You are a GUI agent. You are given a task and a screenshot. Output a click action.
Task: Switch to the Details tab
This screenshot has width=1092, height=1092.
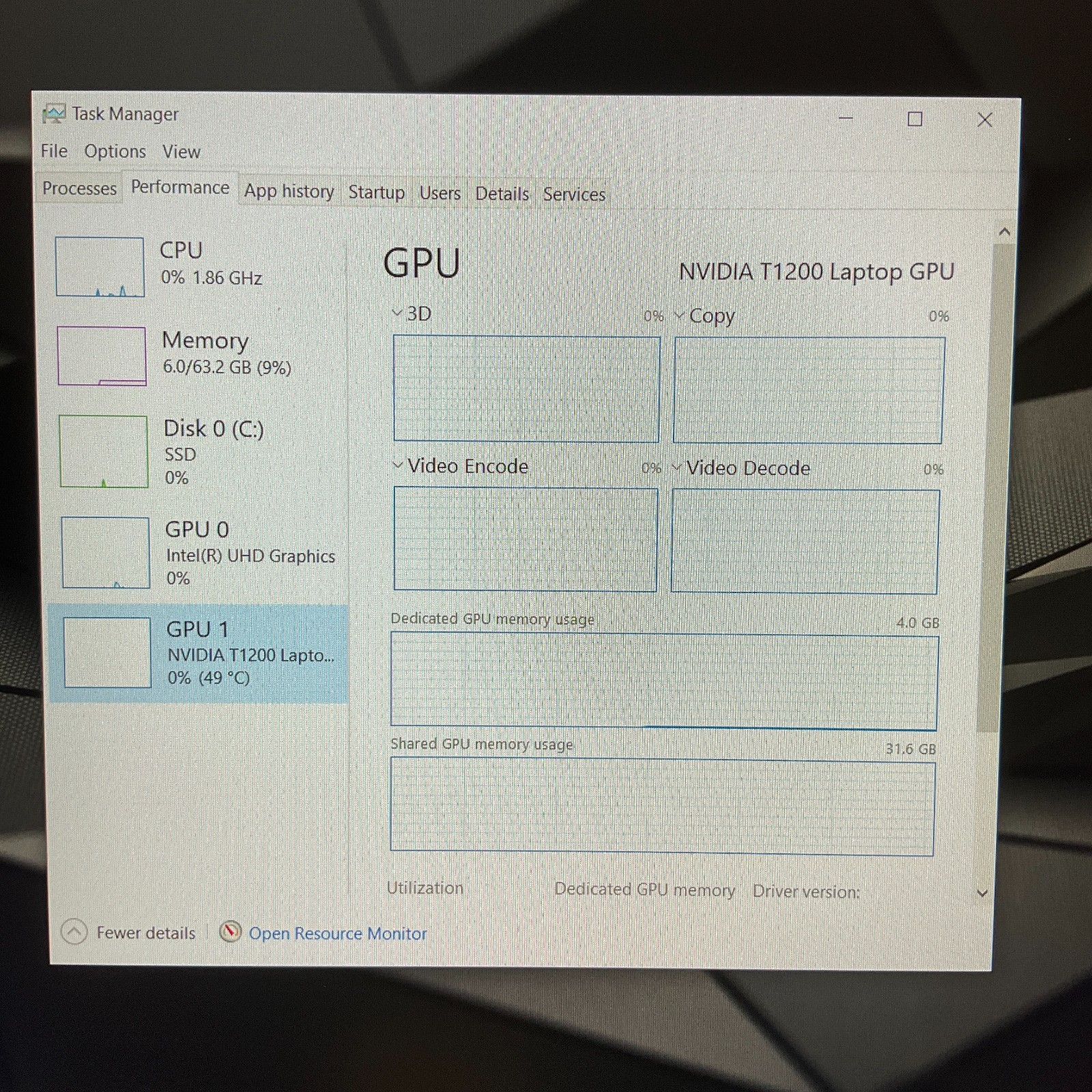coord(502,195)
